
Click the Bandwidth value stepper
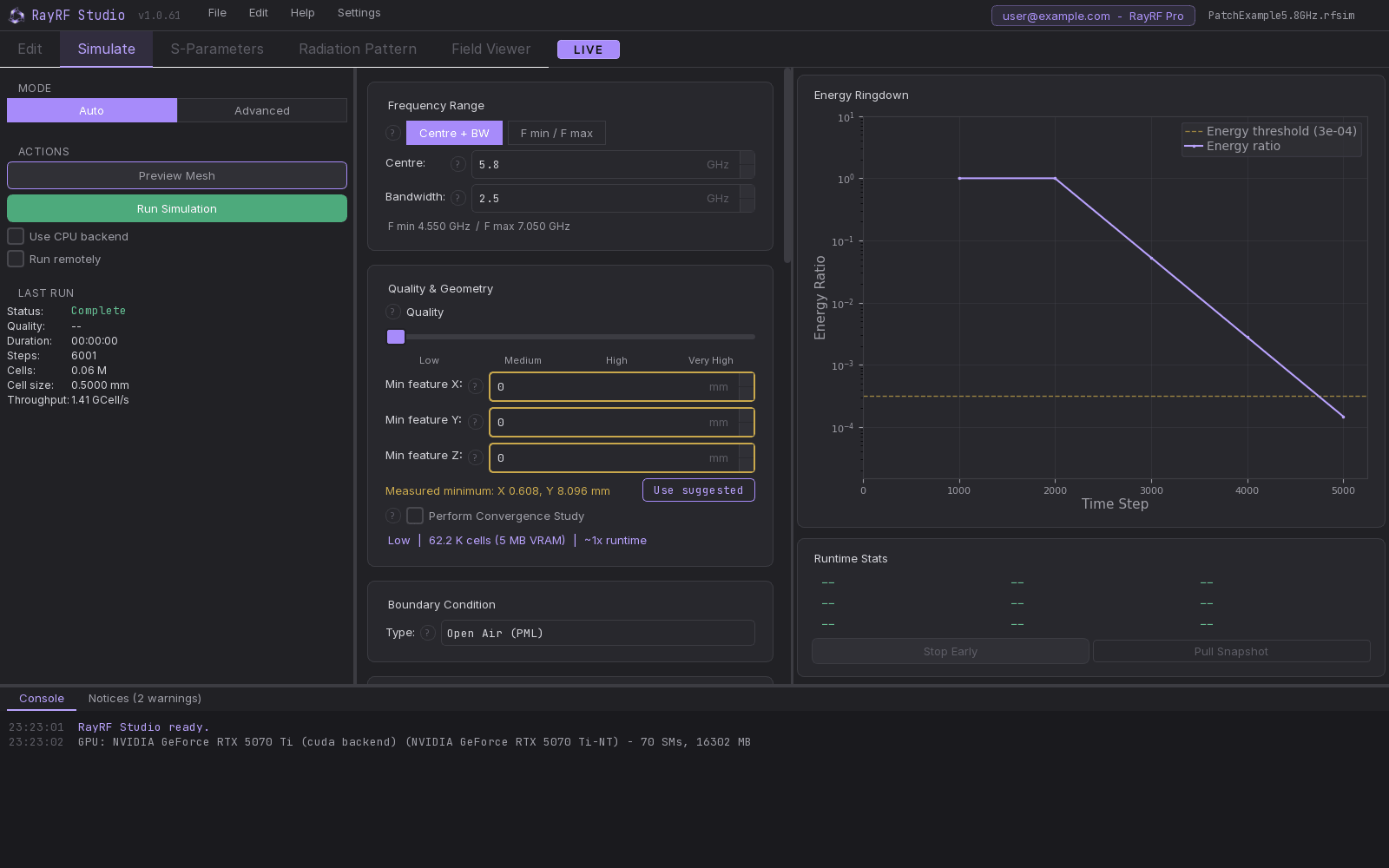(x=747, y=198)
